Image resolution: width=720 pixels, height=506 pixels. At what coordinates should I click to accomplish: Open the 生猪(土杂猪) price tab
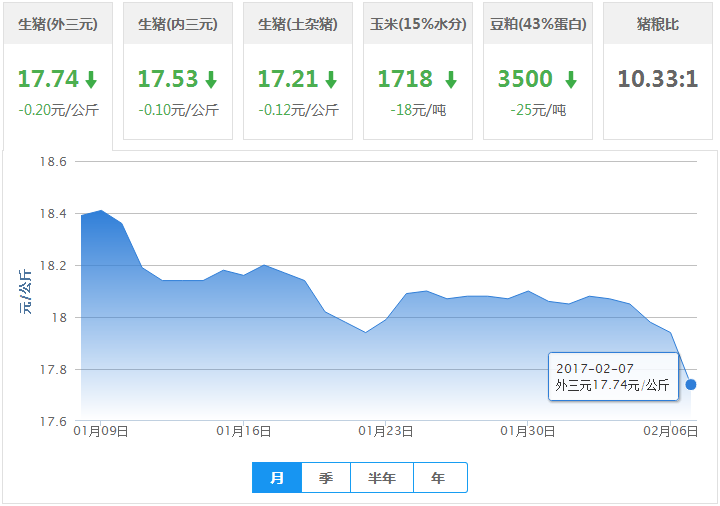[297, 23]
